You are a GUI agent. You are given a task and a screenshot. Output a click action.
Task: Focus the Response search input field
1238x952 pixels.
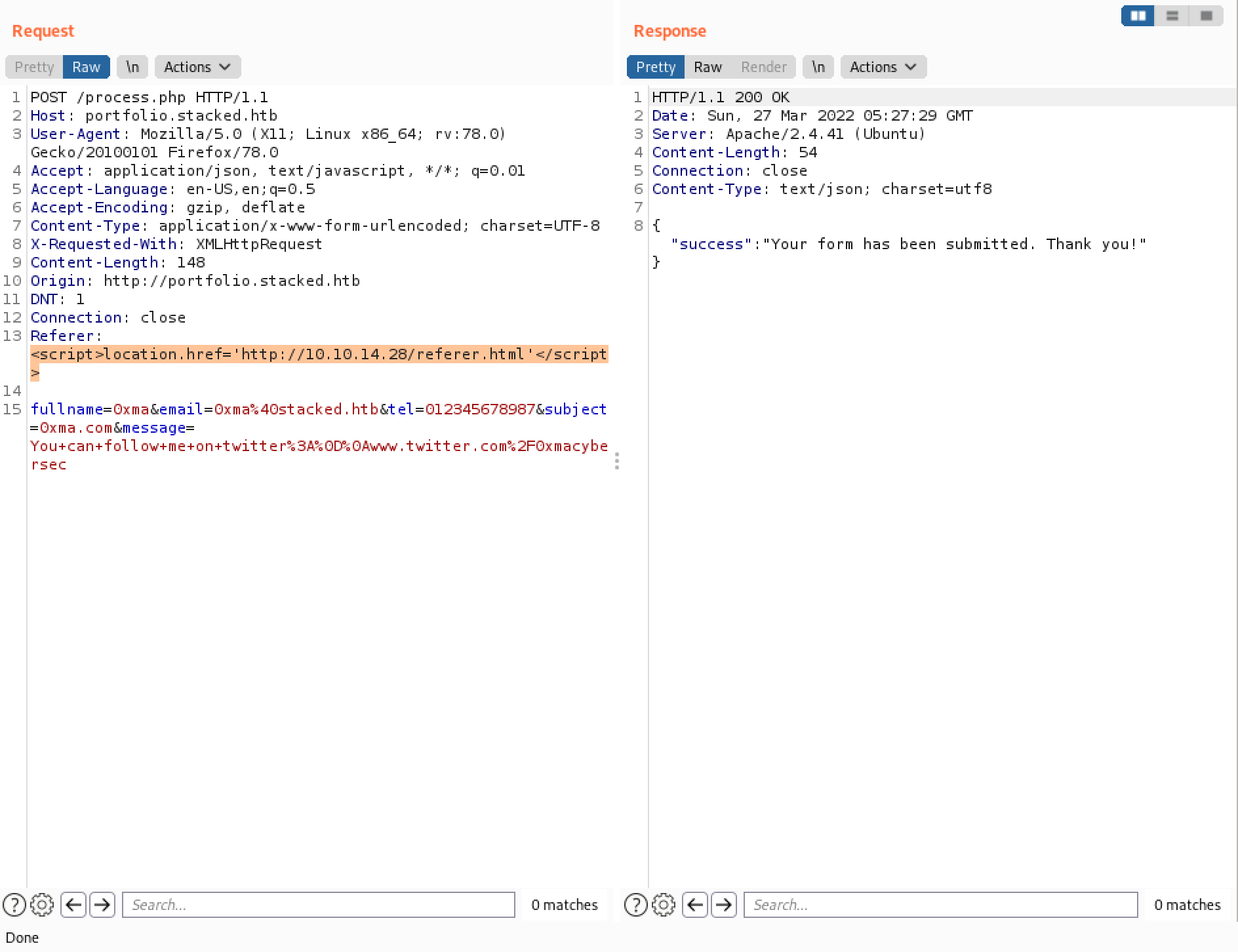click(940, 905)
